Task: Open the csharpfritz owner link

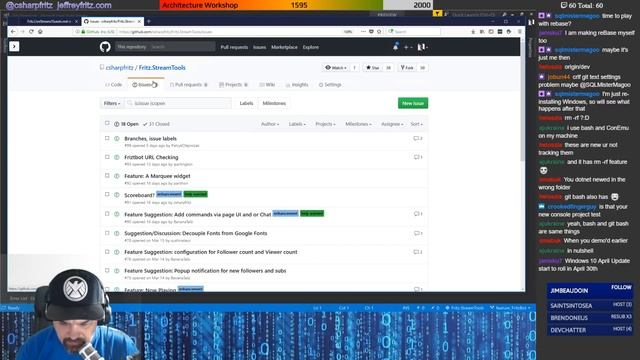Action: click(x=120, y=68)
